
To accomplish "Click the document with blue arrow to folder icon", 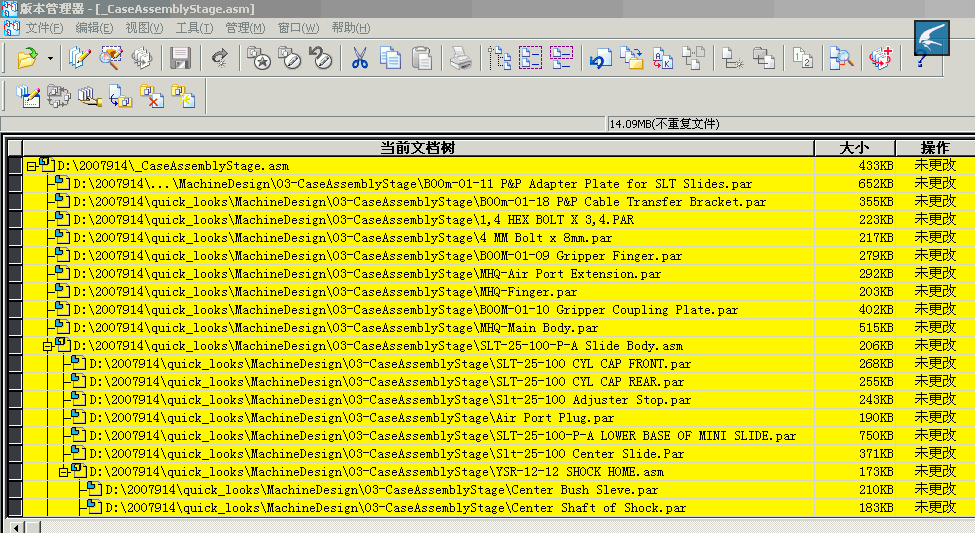I will (x=121, y=96).
